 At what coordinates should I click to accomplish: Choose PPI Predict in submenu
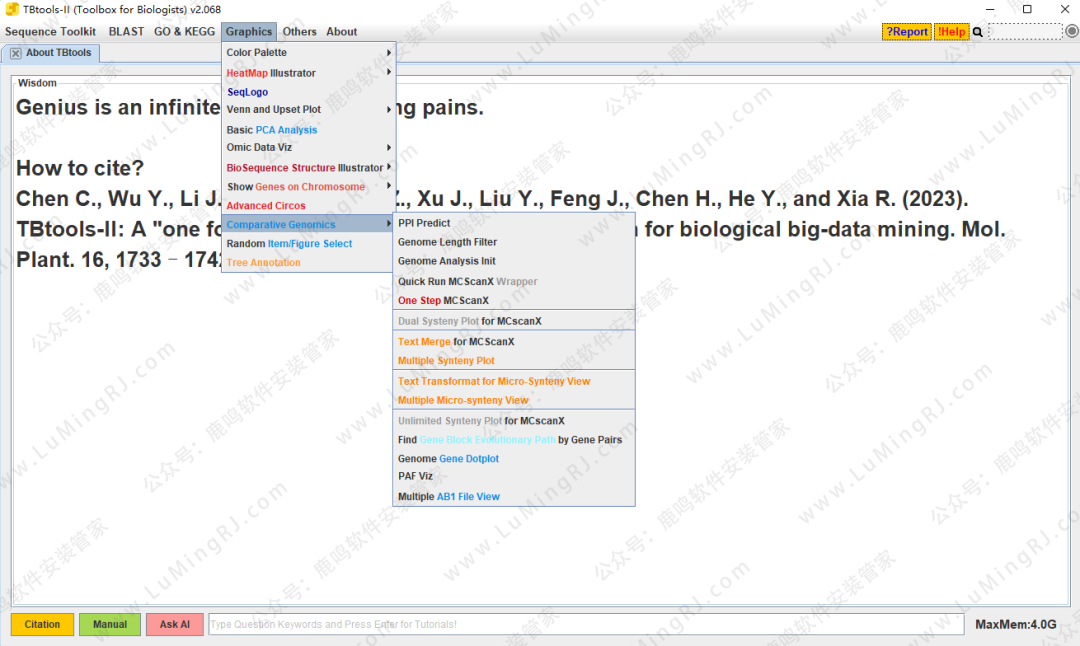[x=514, y=223]
